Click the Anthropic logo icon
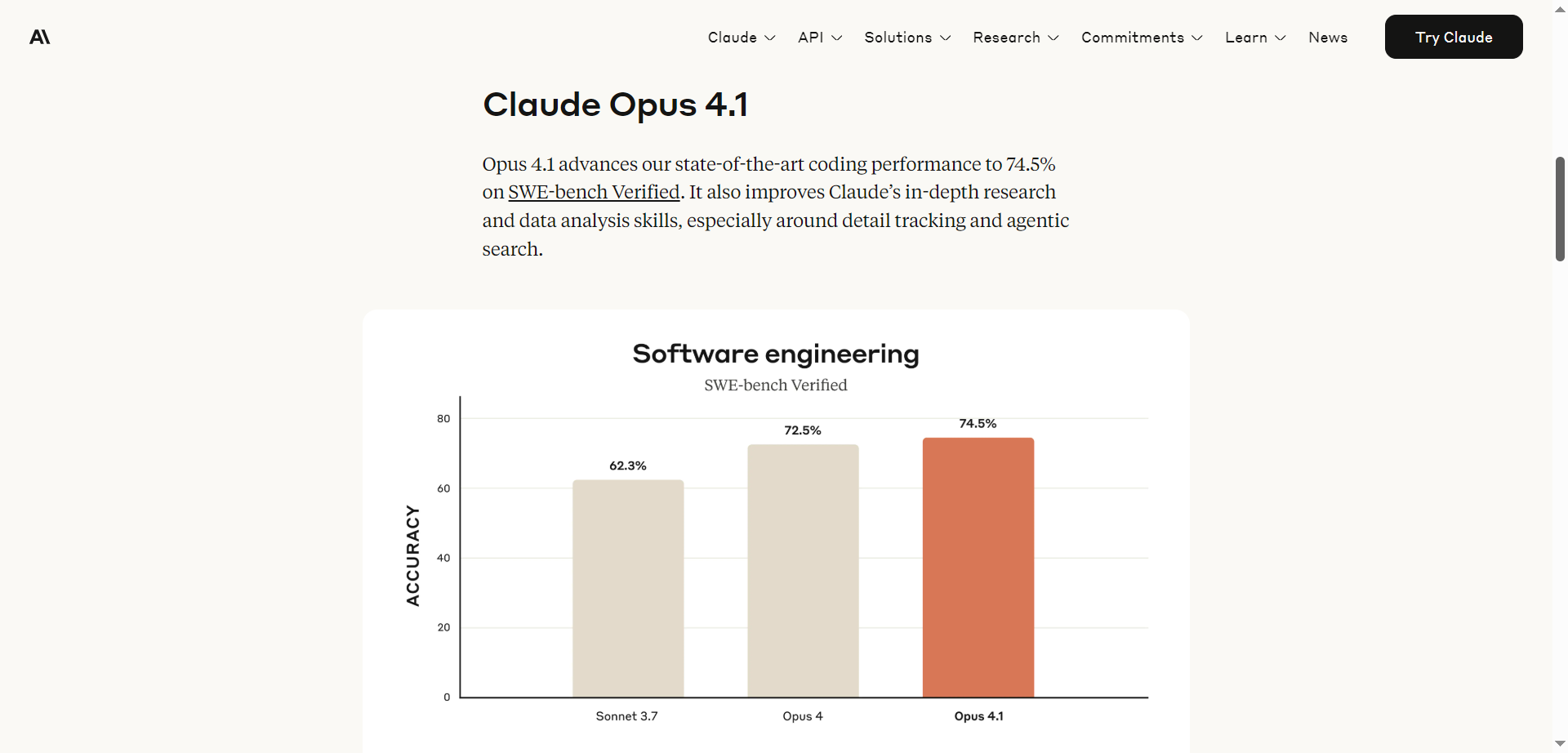The image size is (1568, 753). 40,37
